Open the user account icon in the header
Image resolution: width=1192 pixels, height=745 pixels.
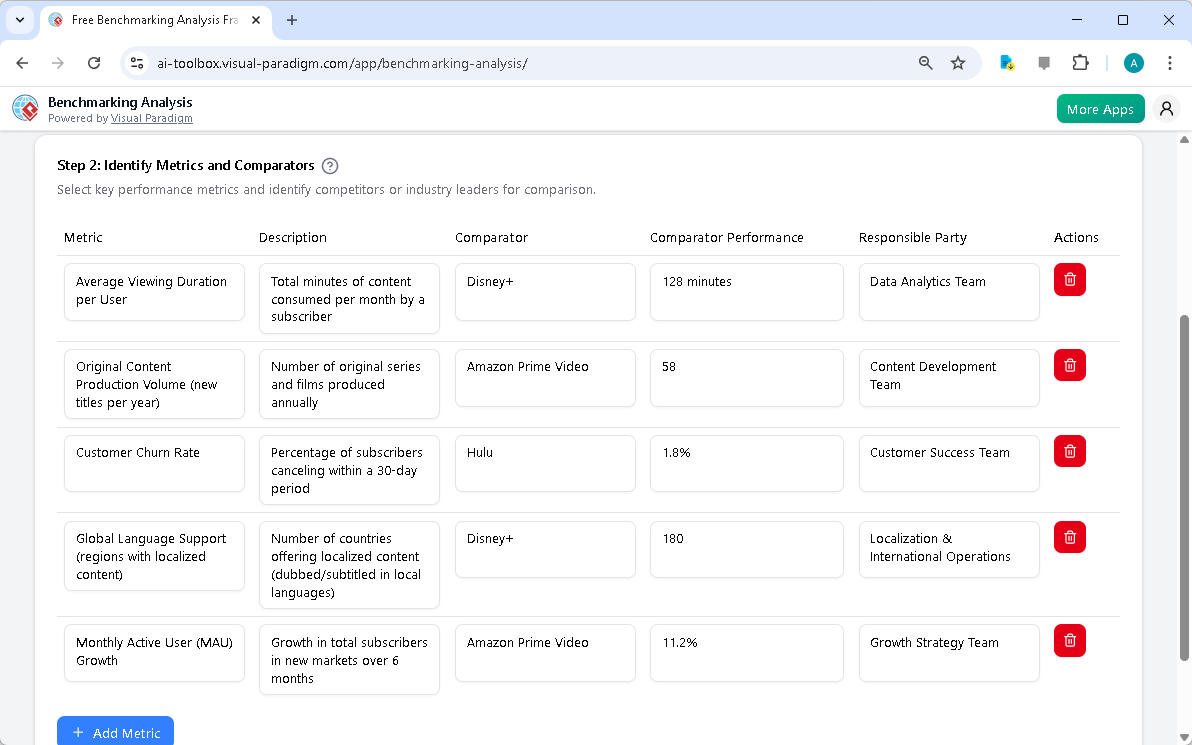[x=1166, y=108]
